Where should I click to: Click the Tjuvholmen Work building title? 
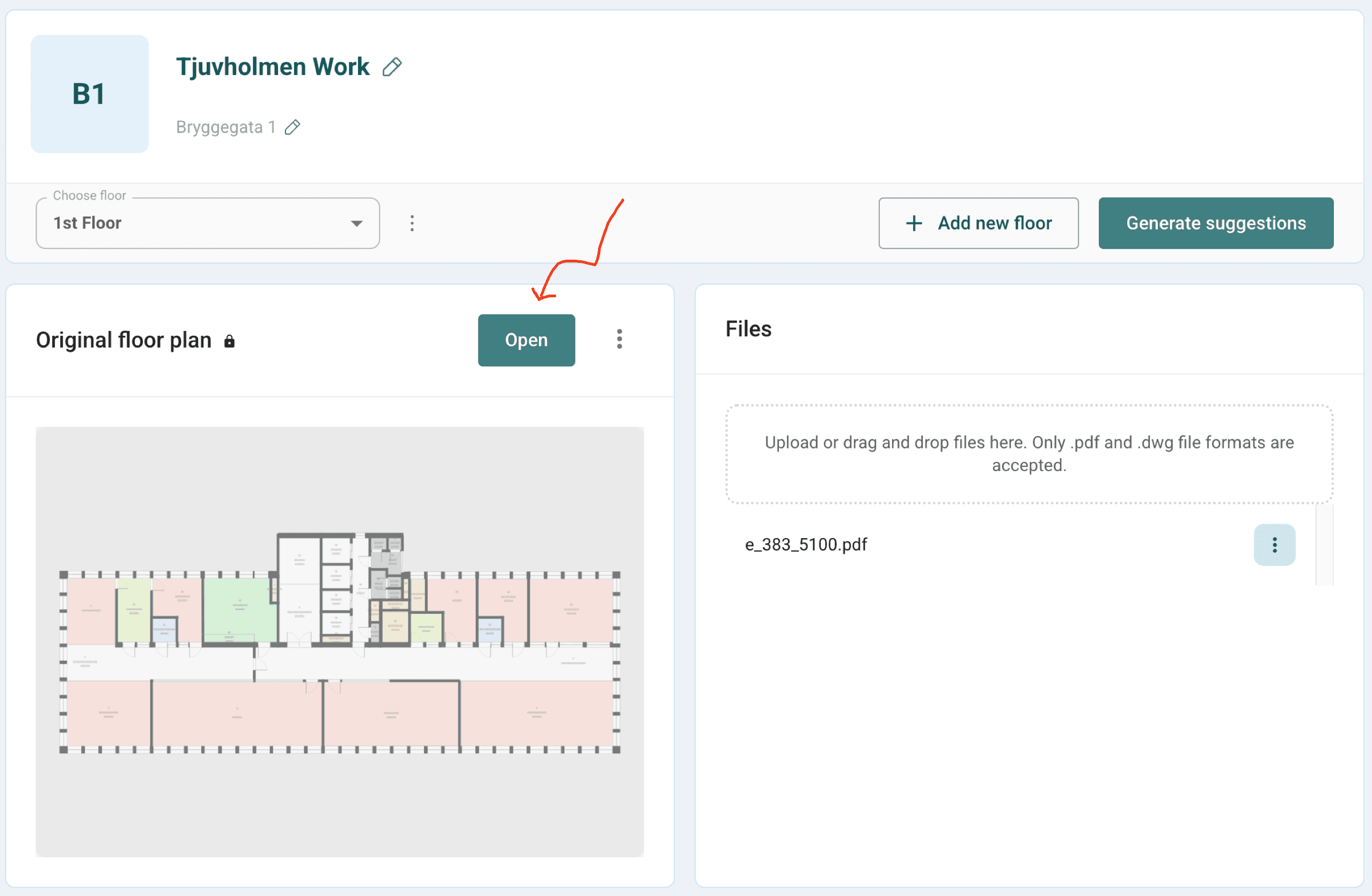(273, 67)
